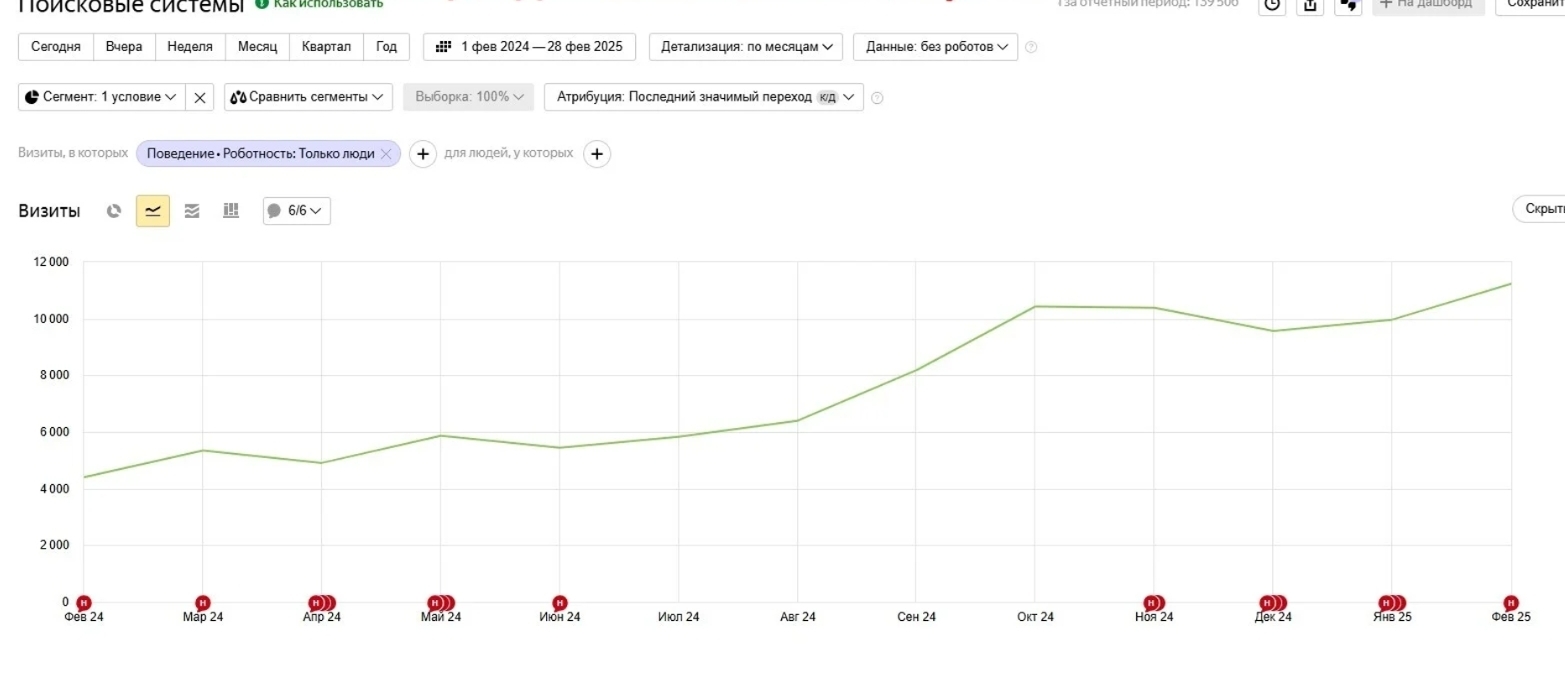Open help icon next to data filter

(x=1031, y=47)
